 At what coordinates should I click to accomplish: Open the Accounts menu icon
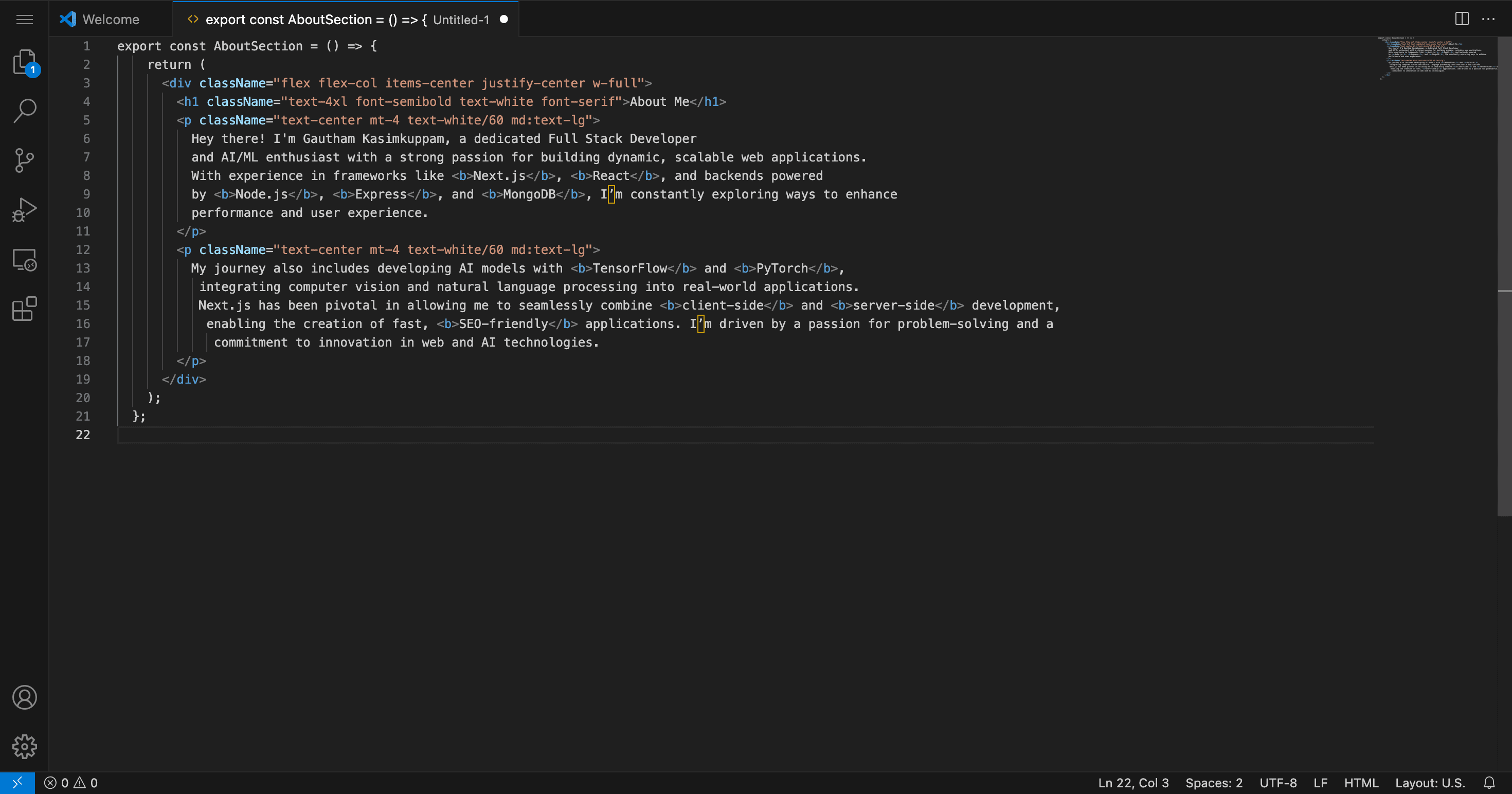click(x=25, y=697)
